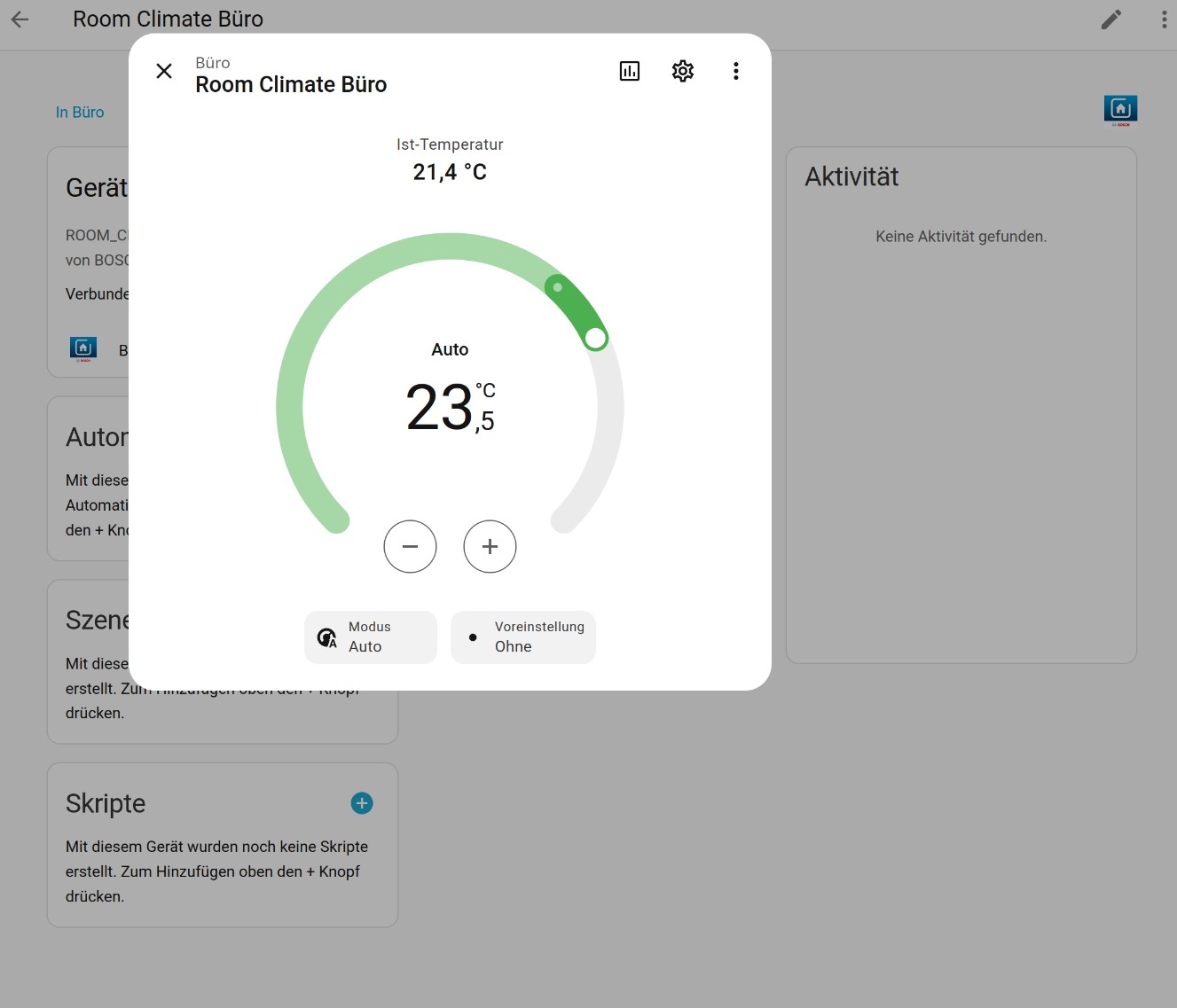This screenshot has height=1008, width=1177.
Task: Click the Room Climate Büro page title
Action: 168,20
